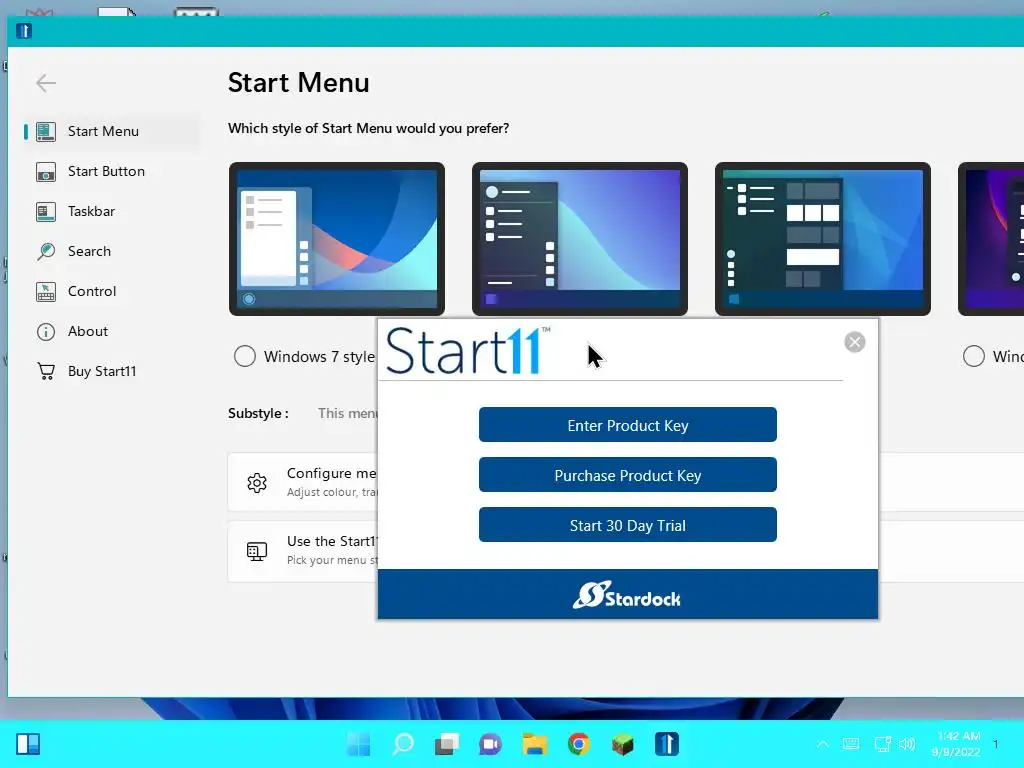Open the Start Button settings page
Screen dimensions: 1024x768
point(112,171)
